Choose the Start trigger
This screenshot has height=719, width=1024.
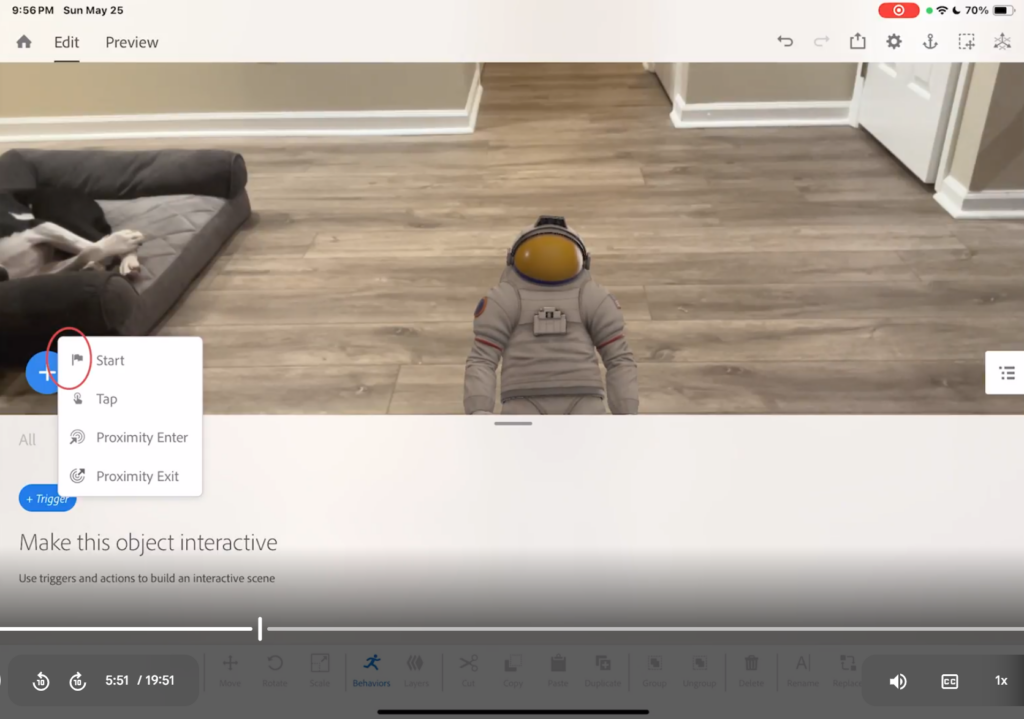tap(130, 360)
